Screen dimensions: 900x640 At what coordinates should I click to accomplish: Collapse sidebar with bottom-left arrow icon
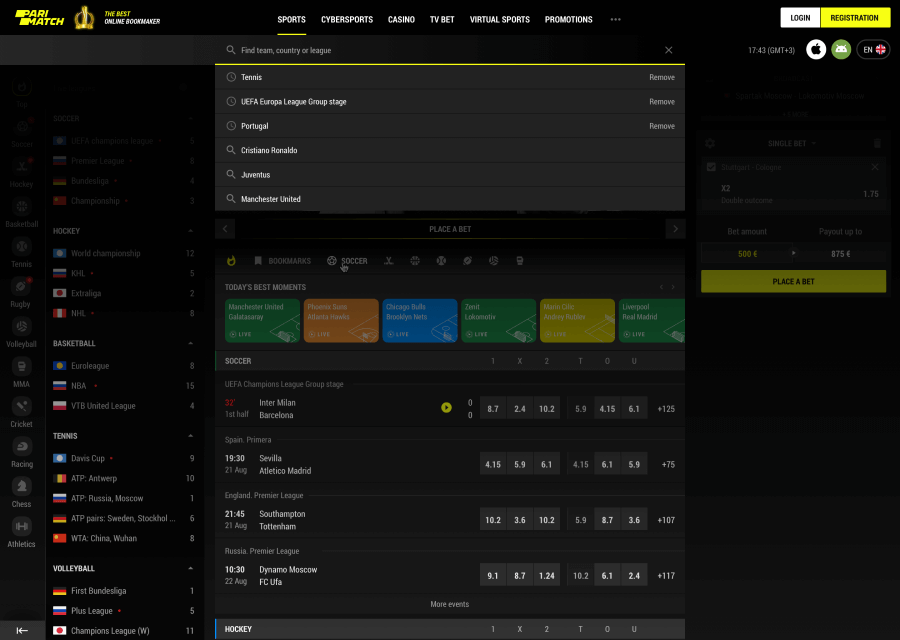coord(22,630)
